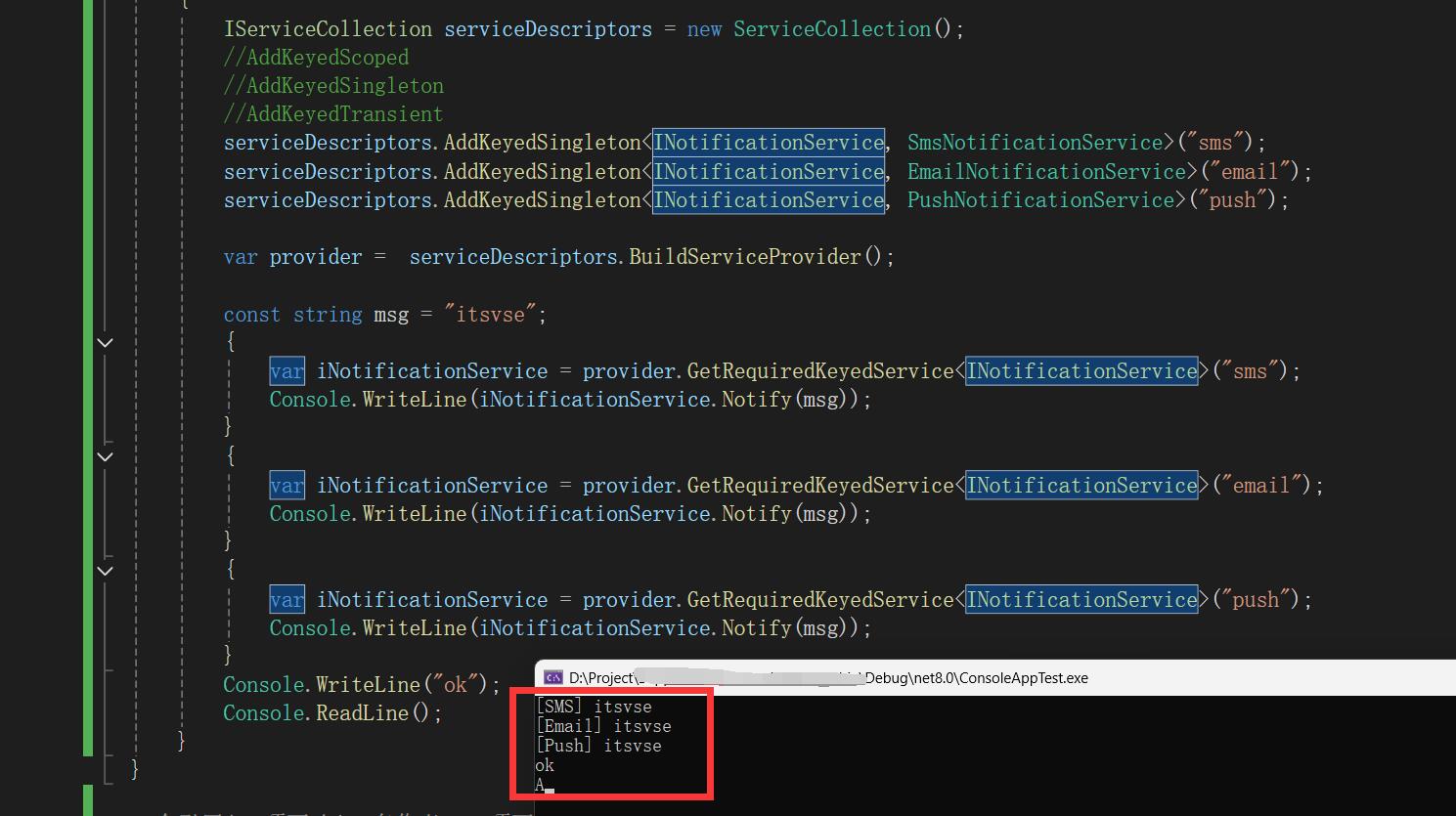Click the provider variable name in its declaration
Viewport: 1456px width, 816px height.
[315, 257]
